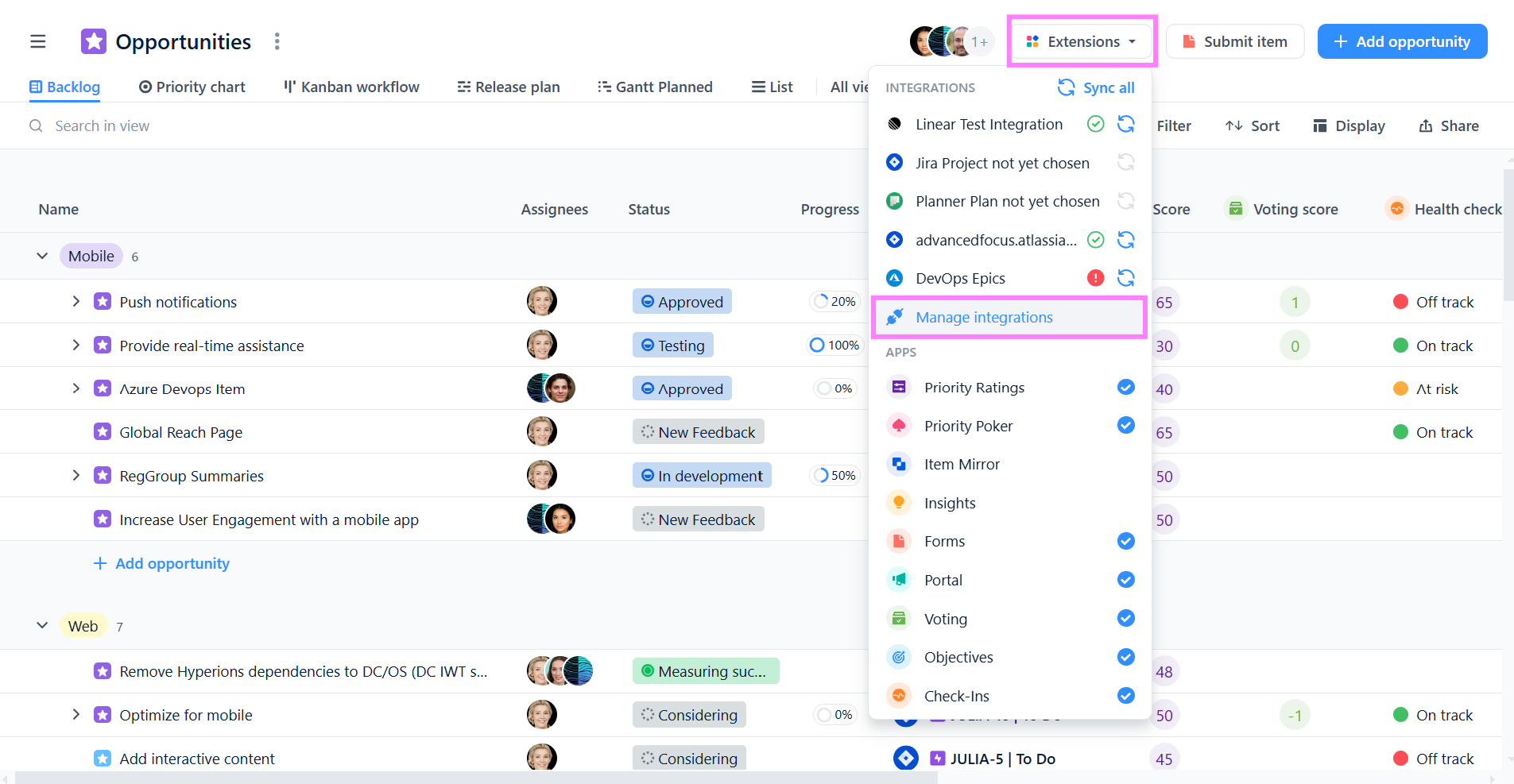
Task: Toggle the Forms app checkmark
Action: (1126, 541)
